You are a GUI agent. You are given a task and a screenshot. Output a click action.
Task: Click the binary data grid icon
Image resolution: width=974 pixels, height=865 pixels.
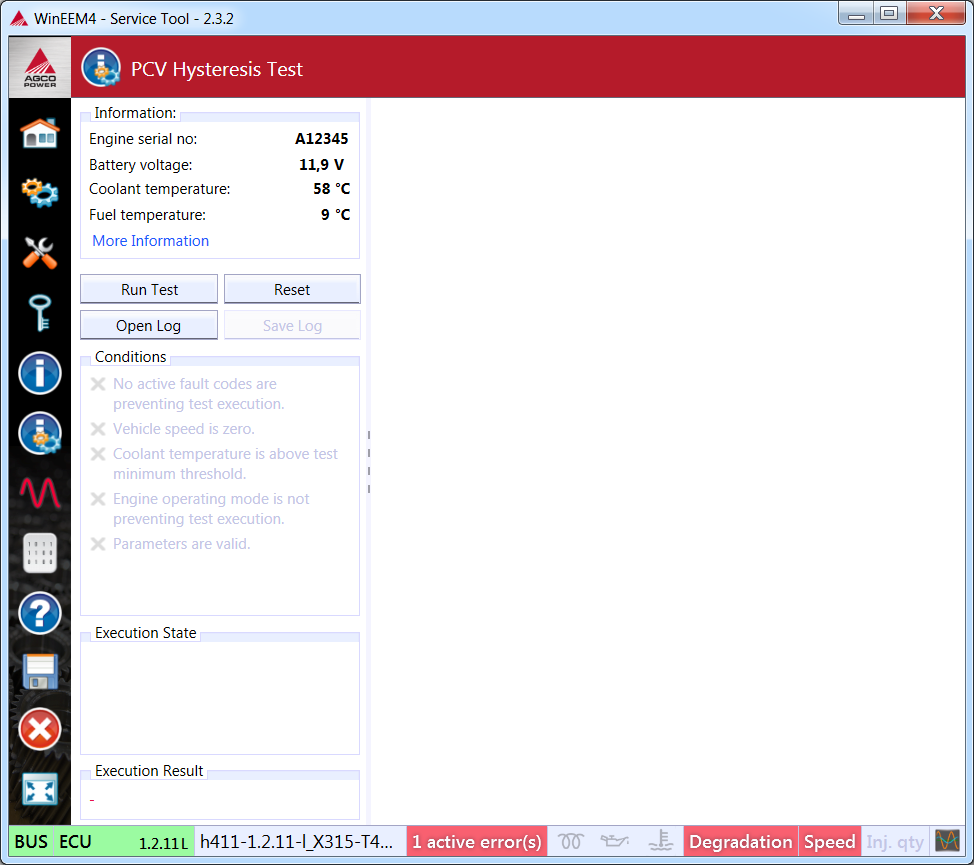40,553
